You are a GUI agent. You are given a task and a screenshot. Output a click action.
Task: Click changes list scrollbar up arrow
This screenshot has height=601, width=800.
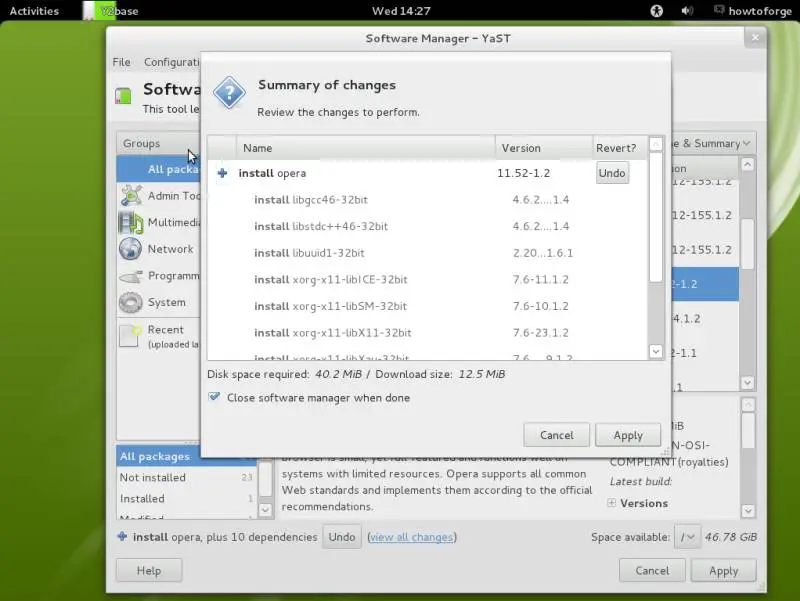click(x=656, y=144)
